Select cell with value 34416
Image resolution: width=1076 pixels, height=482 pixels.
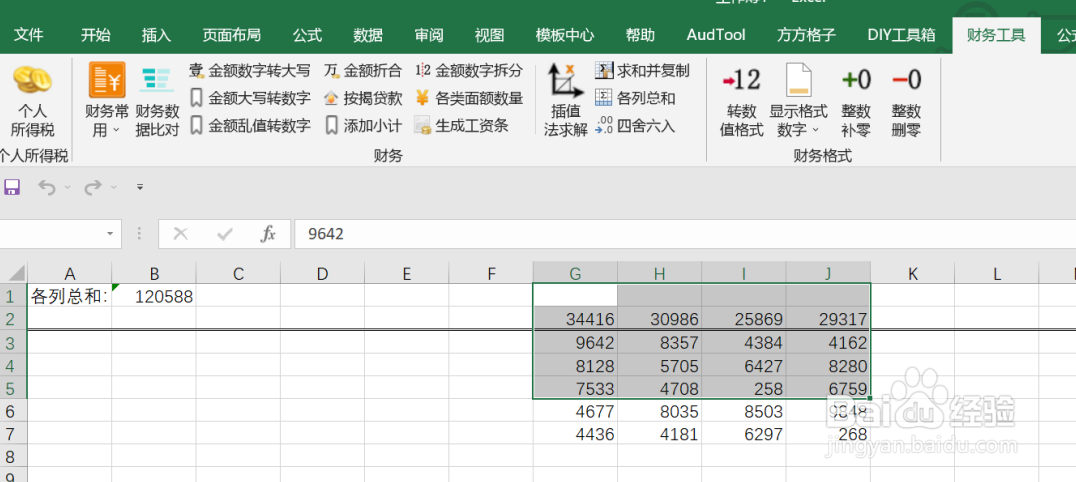coord(575,319)
